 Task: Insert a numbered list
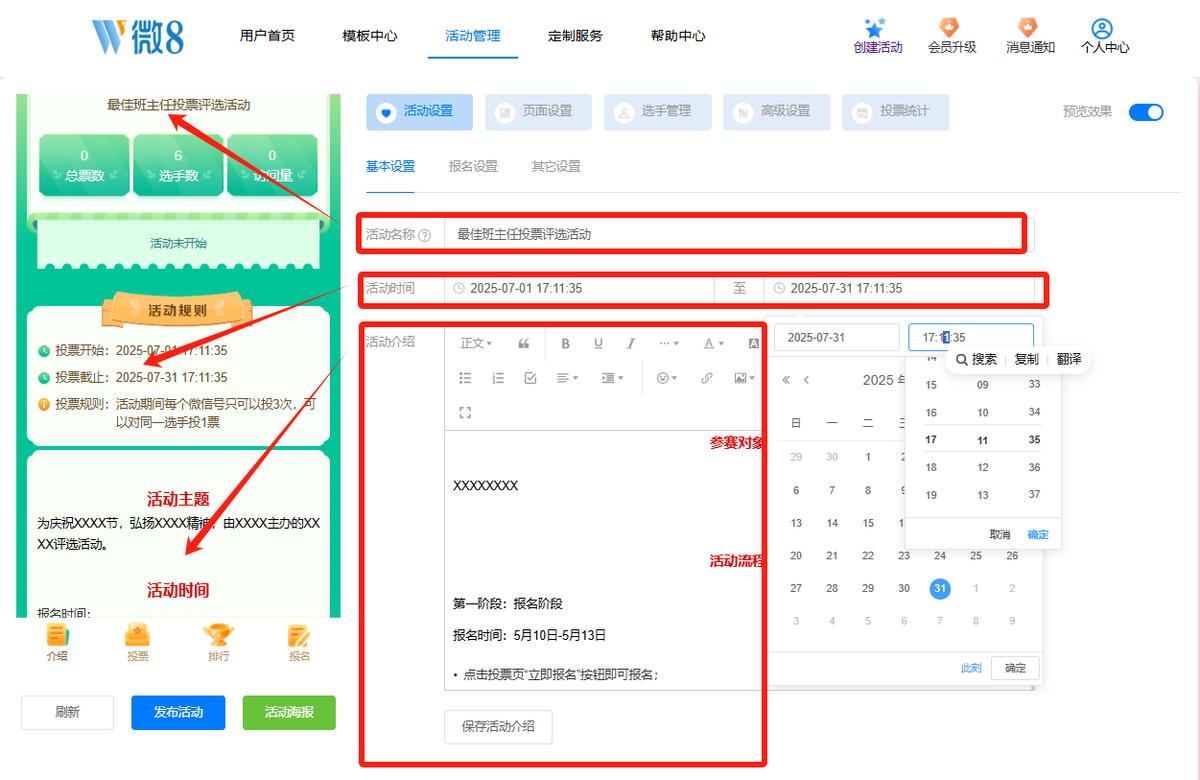coord(498,378)
